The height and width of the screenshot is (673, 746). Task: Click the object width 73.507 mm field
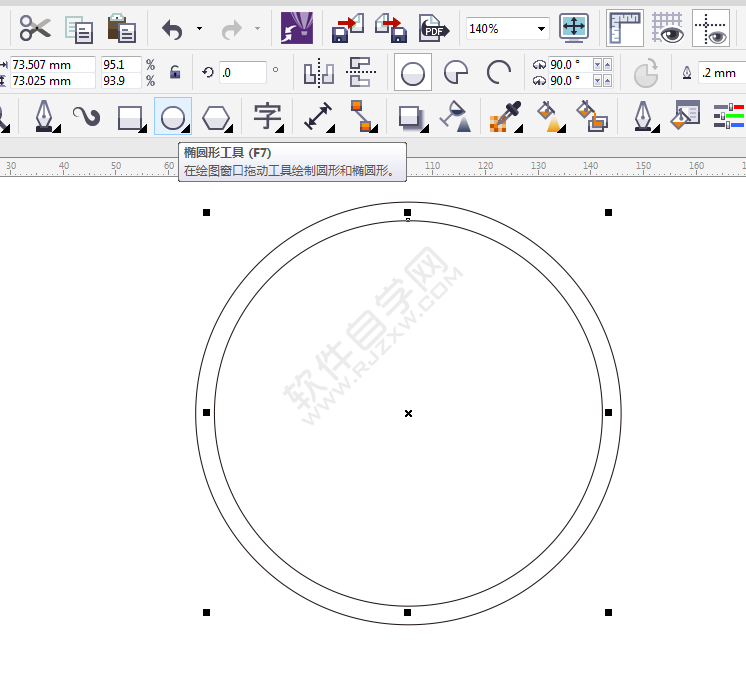52,65
